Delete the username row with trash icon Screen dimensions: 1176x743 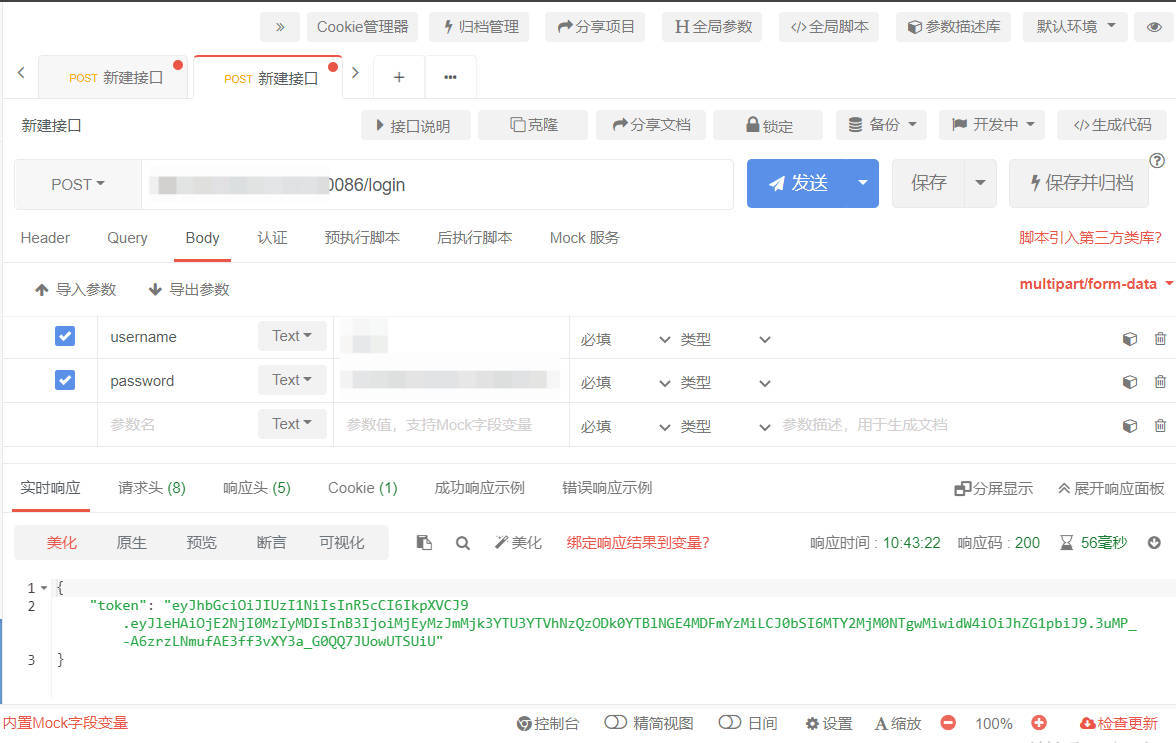1160,339
